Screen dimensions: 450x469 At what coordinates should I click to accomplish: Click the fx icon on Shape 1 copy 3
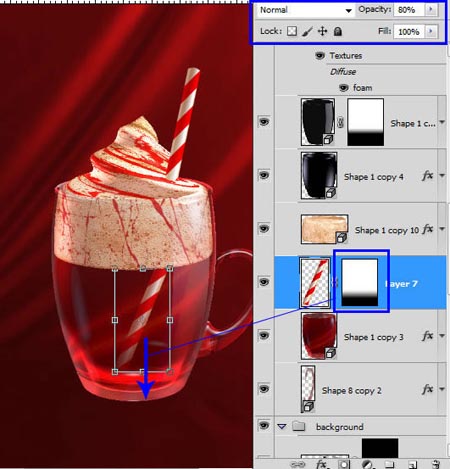[427, 336]
